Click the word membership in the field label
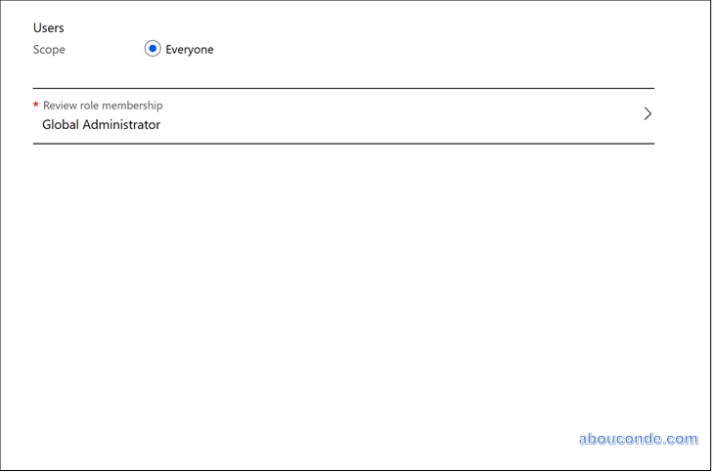The width and height of the screenshot is (714, 472). click(133, 105)
